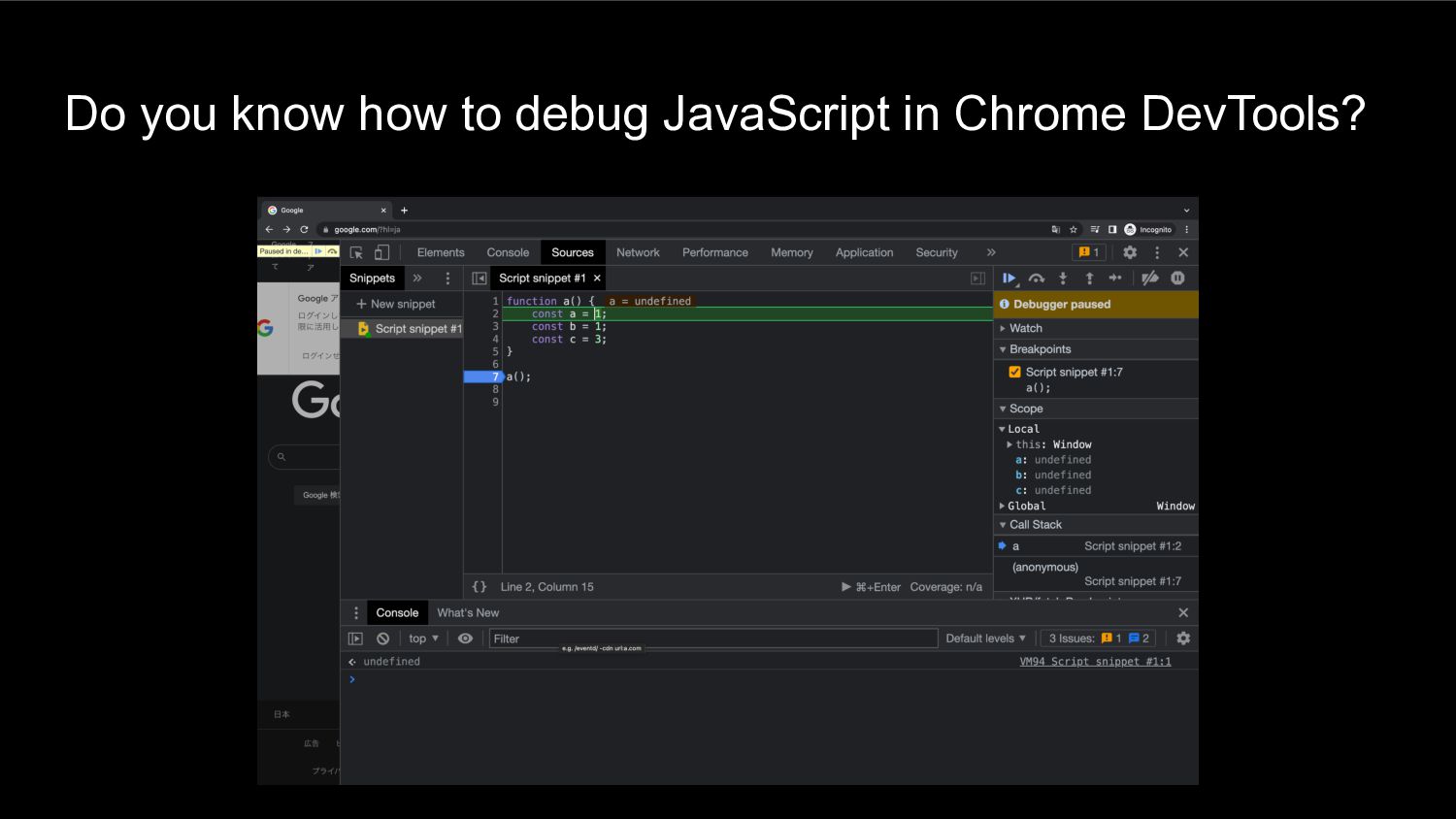Toggle the device toolbar icon
Viewport: 1456px width, 819px height.
pyautogui.click(x=381, y=252)
